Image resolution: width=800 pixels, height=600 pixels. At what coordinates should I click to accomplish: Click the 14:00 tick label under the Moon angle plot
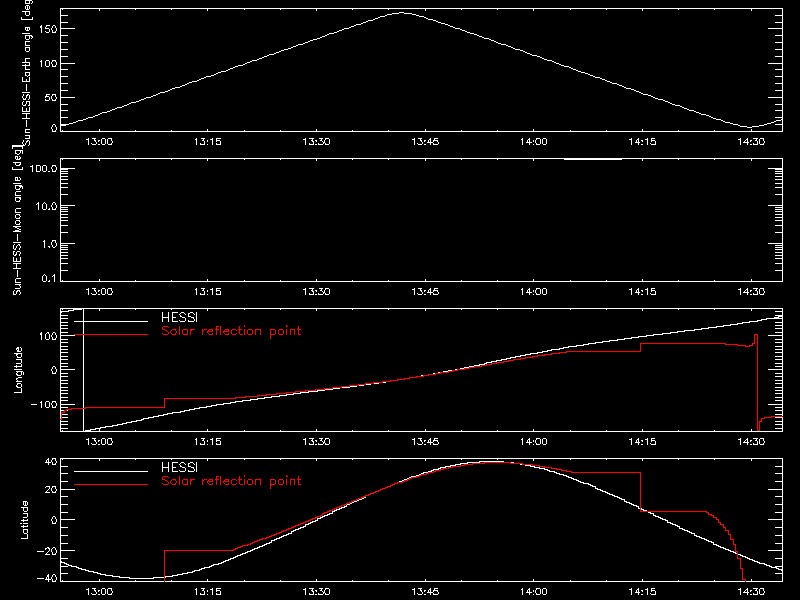click(x=534, y=292)
